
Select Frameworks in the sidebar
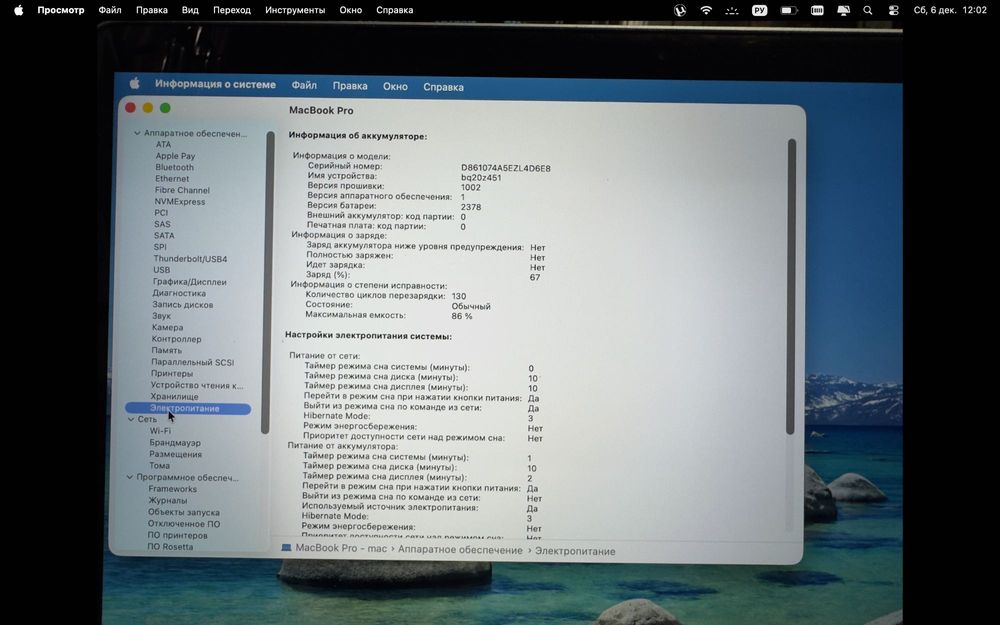pyautogui.click(x=172, y=489)
